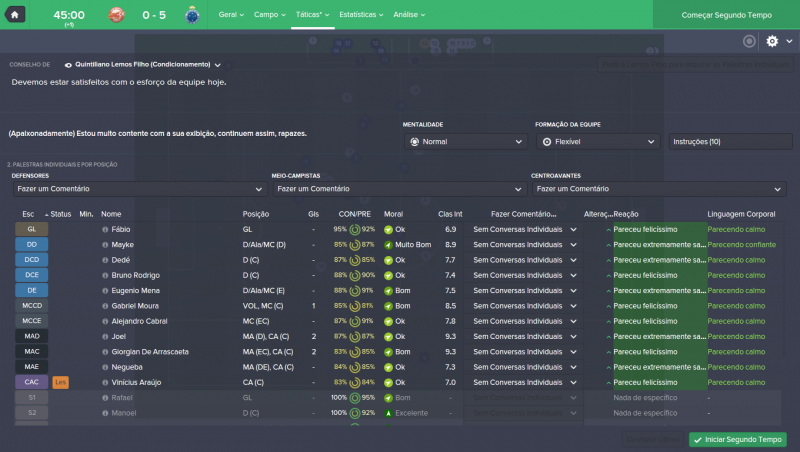Click the orange Les injury status badge
Image resolution: width=800 pixels, height=452 pixels.
pyautogui.click(x=61, y=382)
